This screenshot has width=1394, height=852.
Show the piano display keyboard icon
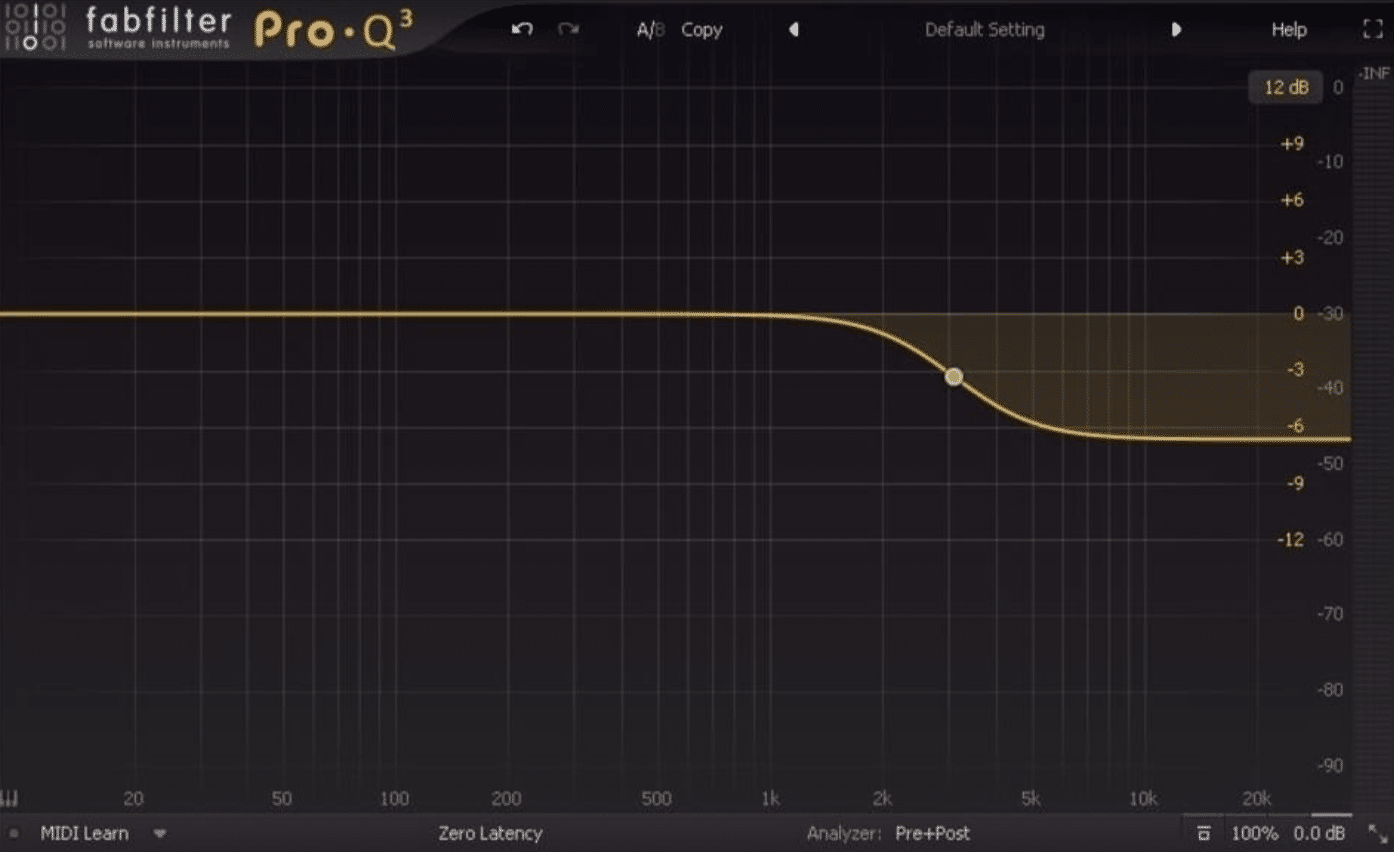click(x=10, y=799)
